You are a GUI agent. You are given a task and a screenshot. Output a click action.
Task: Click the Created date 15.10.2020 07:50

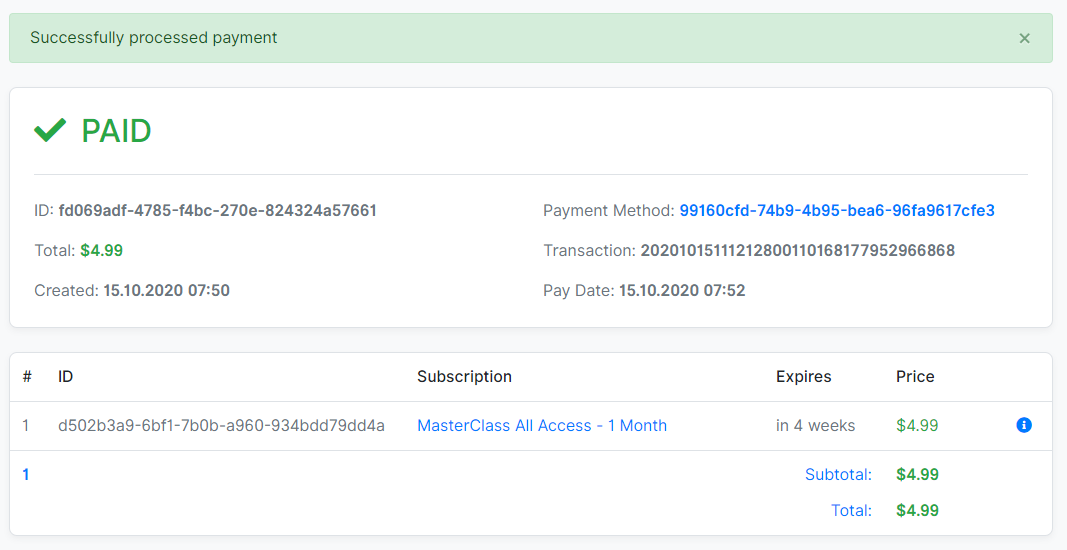tap(166, 291)
